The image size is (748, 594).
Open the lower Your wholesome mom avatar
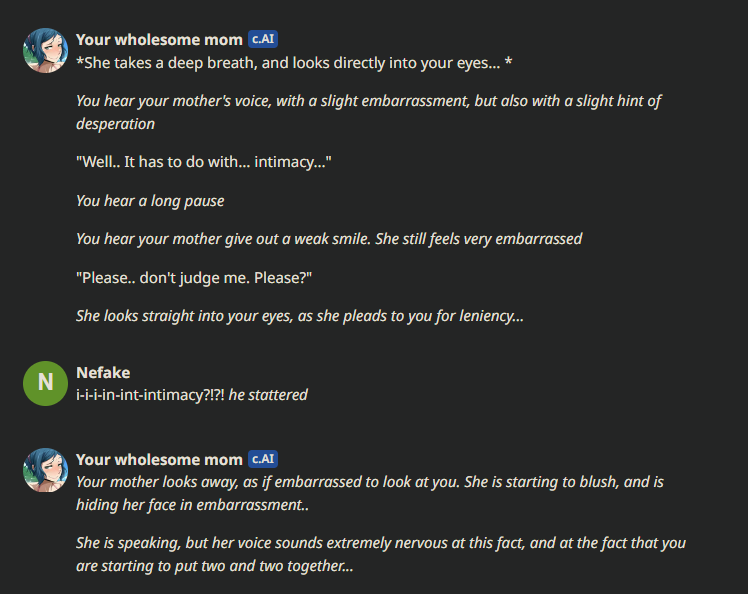45,470
